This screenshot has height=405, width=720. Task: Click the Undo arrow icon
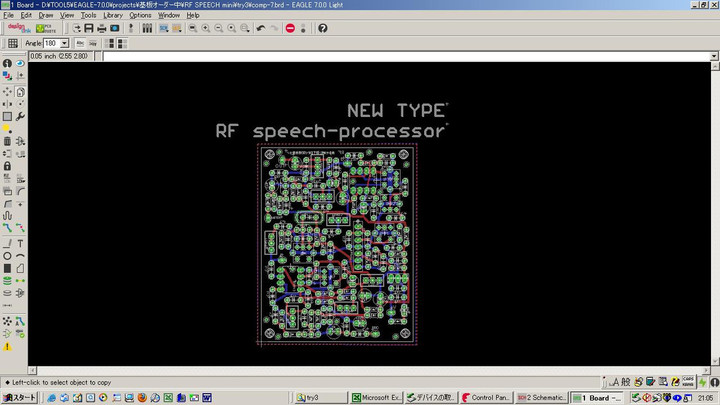click(261, 28)
